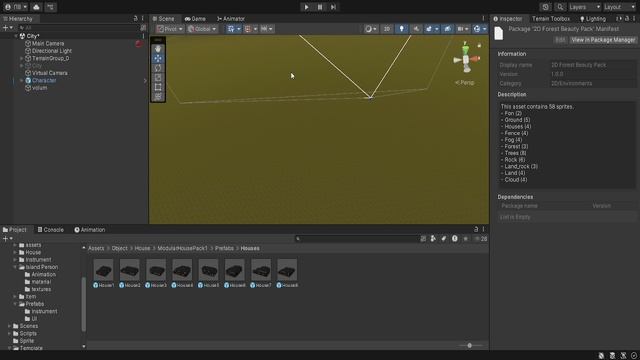The height and width of the screenshot is (360, 640).
Task: Select the Hand view tool
Action: pyautogui.click(x=158, y=49)
